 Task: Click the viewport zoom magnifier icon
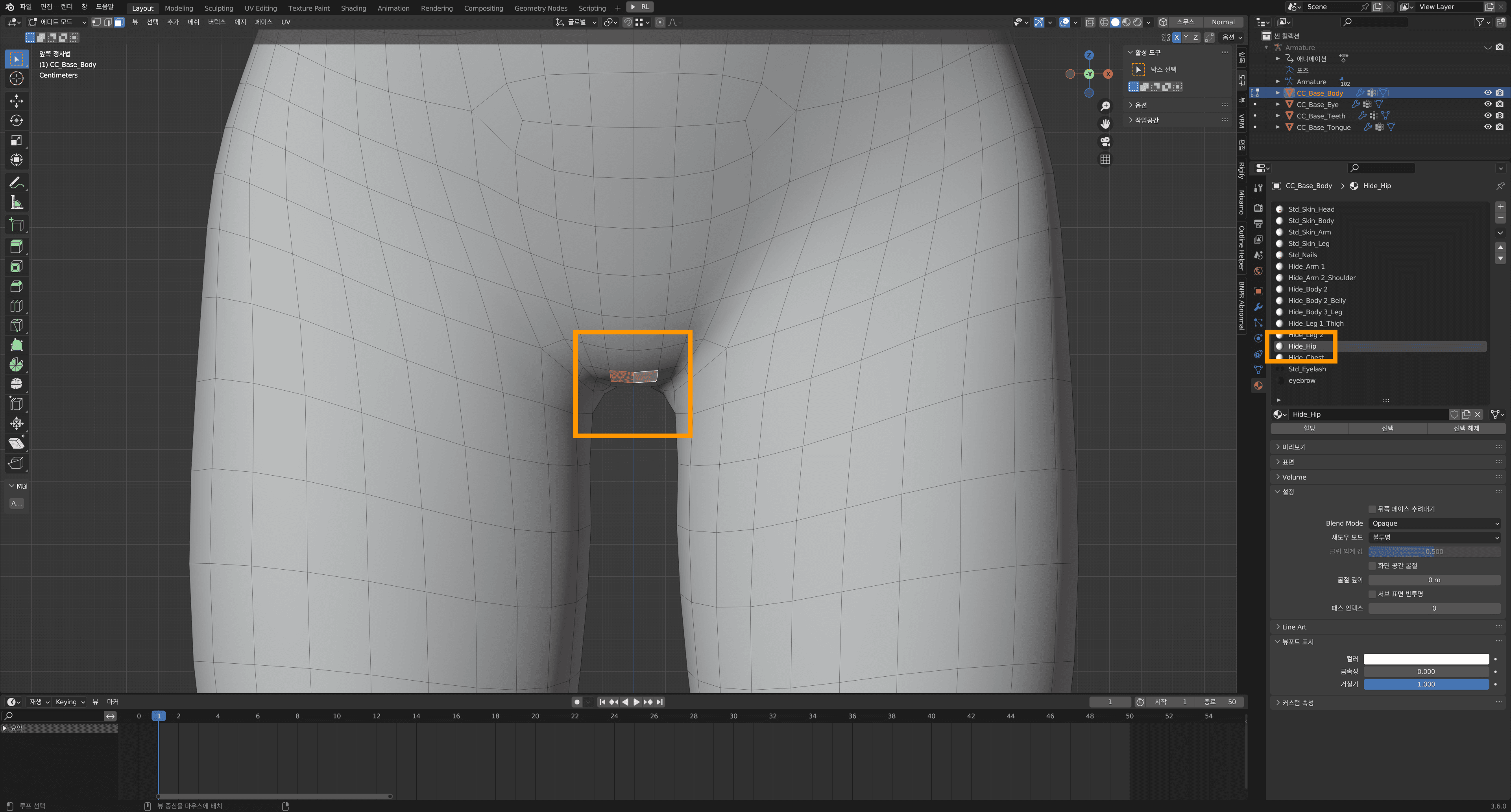tap(1105, 106)
